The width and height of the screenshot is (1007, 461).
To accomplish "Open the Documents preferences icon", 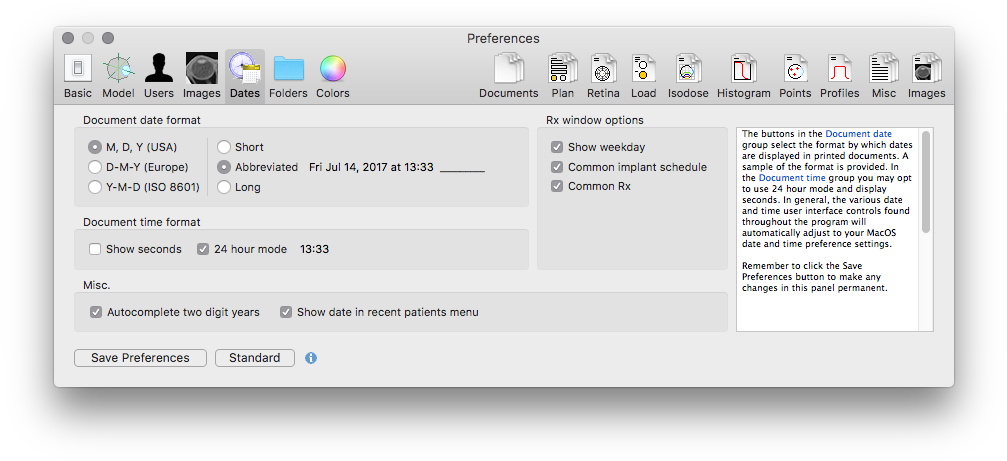I will pyautogui.click(x=509, y=76).
